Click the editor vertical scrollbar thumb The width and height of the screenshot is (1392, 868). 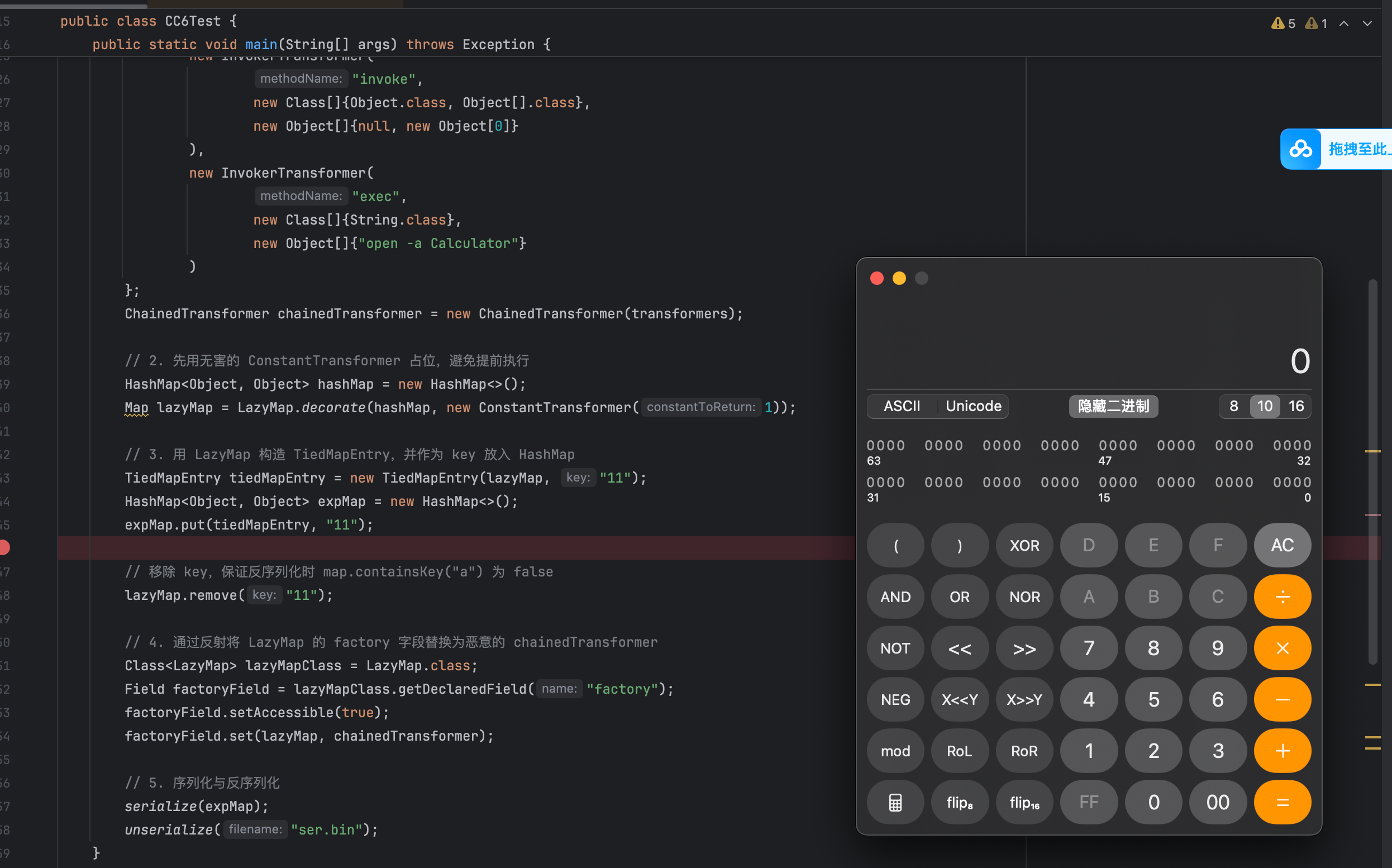(1372, 471)
